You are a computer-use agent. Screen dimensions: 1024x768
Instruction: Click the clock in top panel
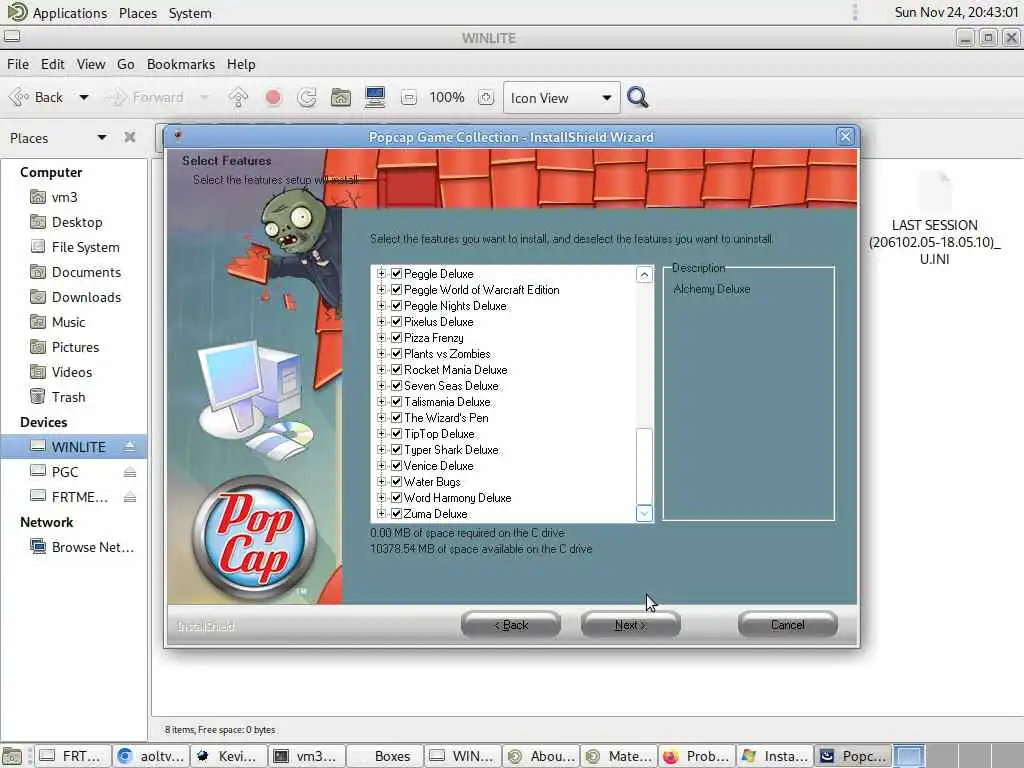click(x=956, y=12)
